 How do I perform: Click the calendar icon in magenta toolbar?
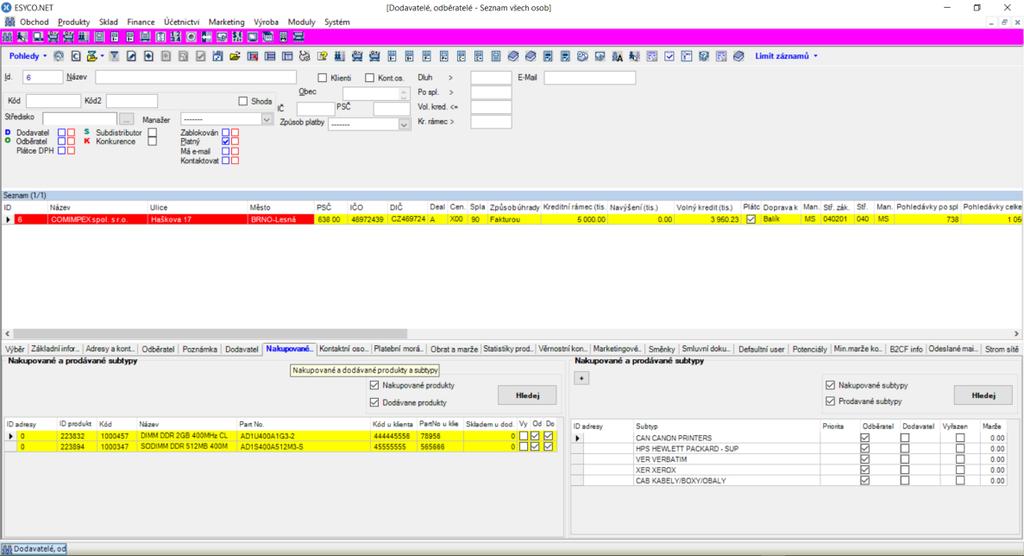pos(268,37)
